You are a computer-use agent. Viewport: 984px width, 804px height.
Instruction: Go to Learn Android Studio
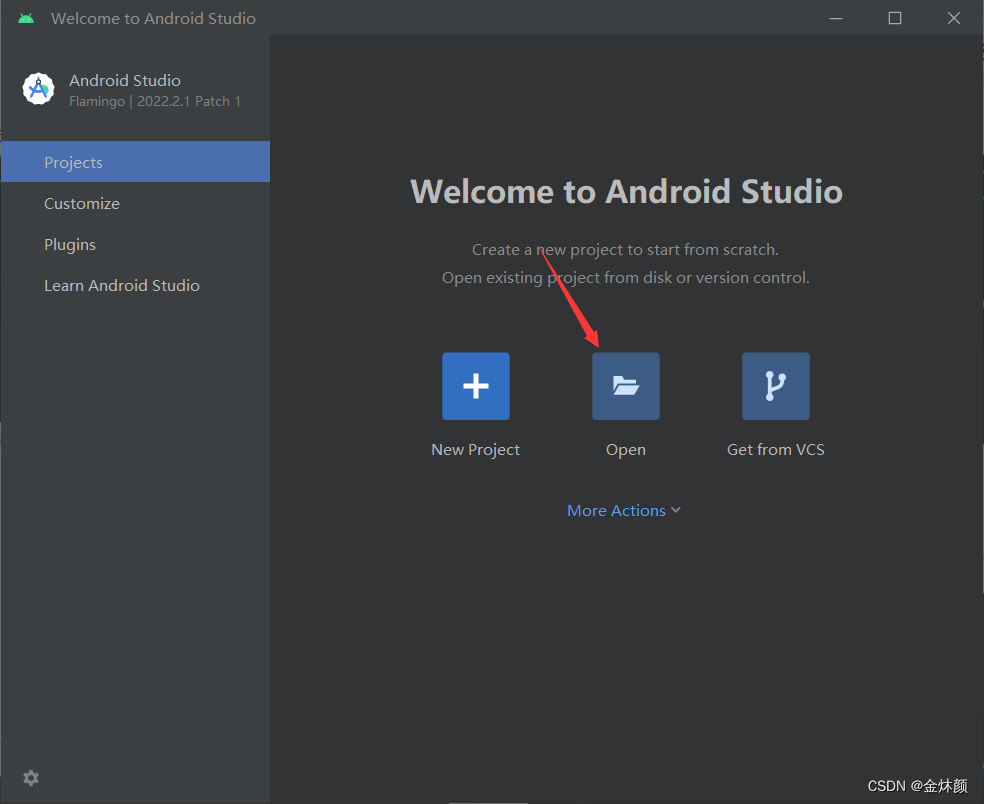[136, 285]
